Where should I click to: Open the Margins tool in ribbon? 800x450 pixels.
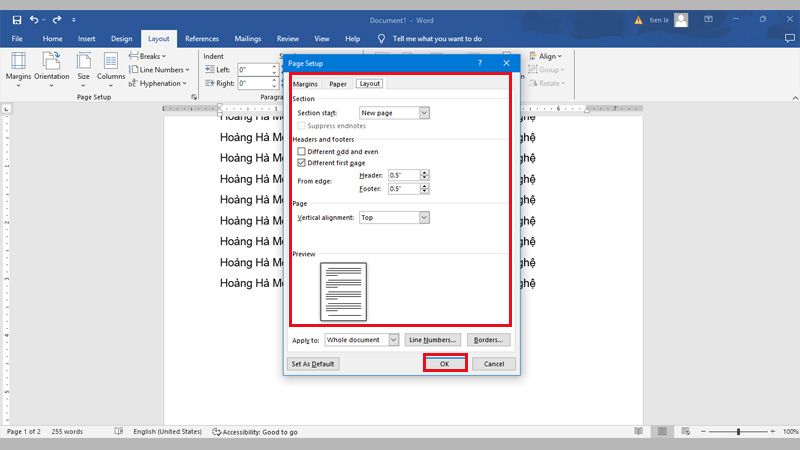pos(19,66)
